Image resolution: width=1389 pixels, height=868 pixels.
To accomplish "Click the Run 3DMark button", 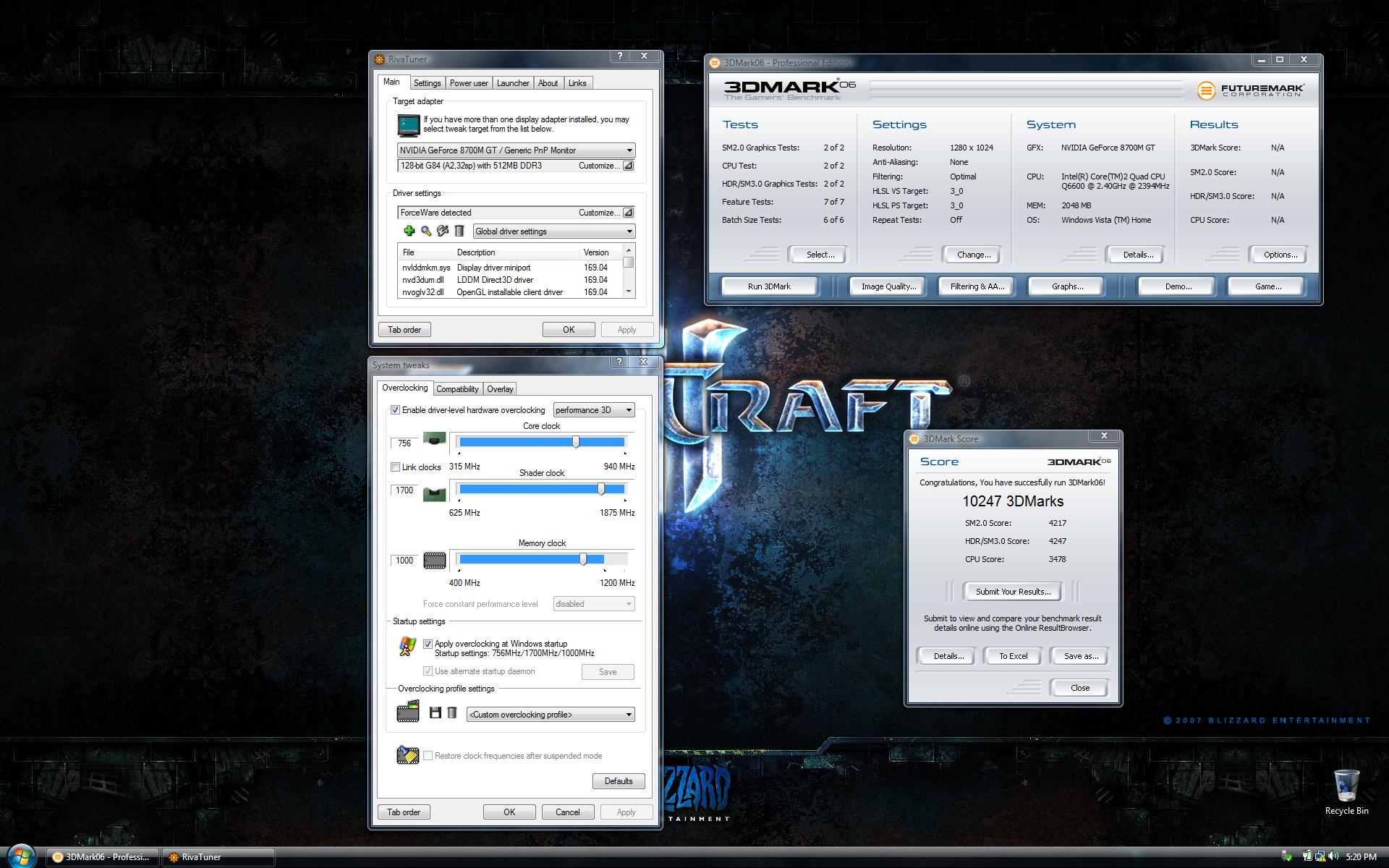I will click(x=769, y=286).
